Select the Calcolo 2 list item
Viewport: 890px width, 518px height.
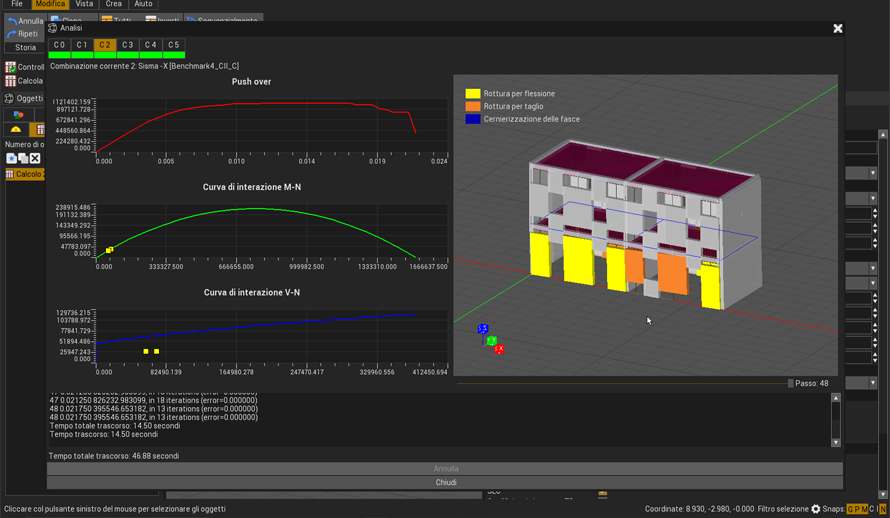(x=25, y=174)
